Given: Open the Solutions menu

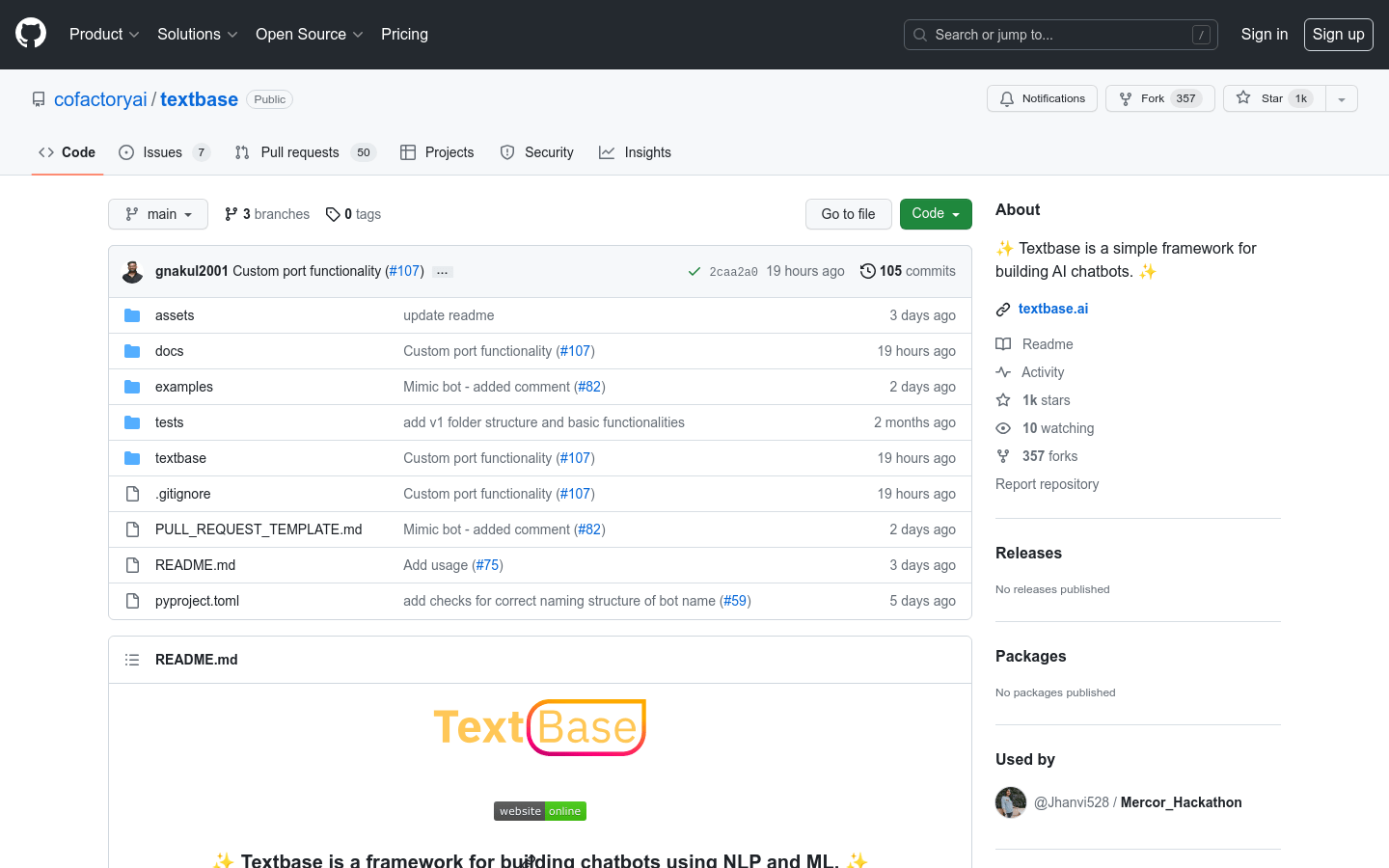Looking at the screenshot, I should click(x=197, y=34).
